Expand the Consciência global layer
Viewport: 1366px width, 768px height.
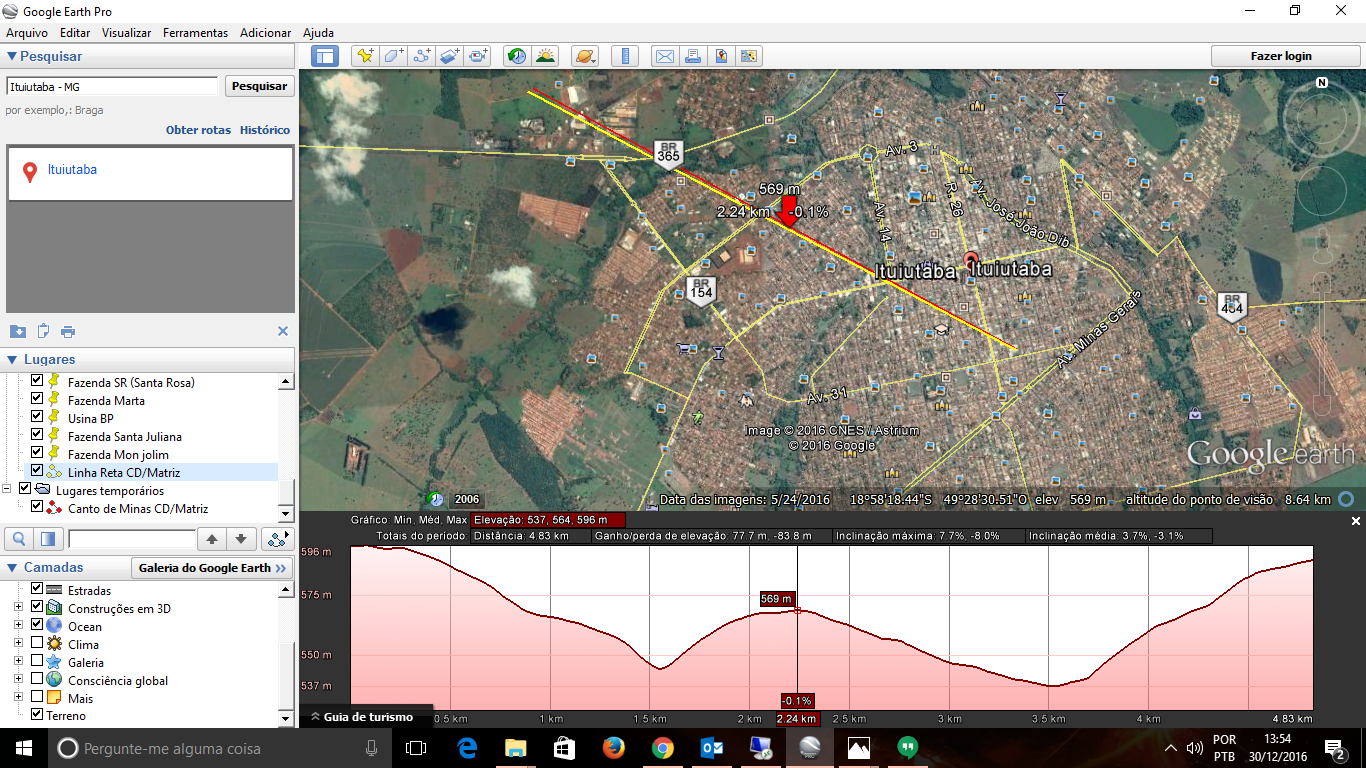(x=18, y=680)
